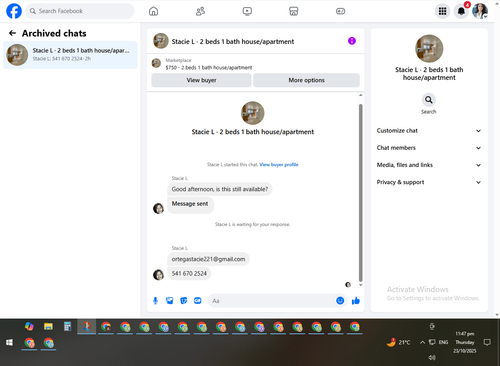Open the account profile picture menu
Screen dimensions: 500x366
(480, 11)
